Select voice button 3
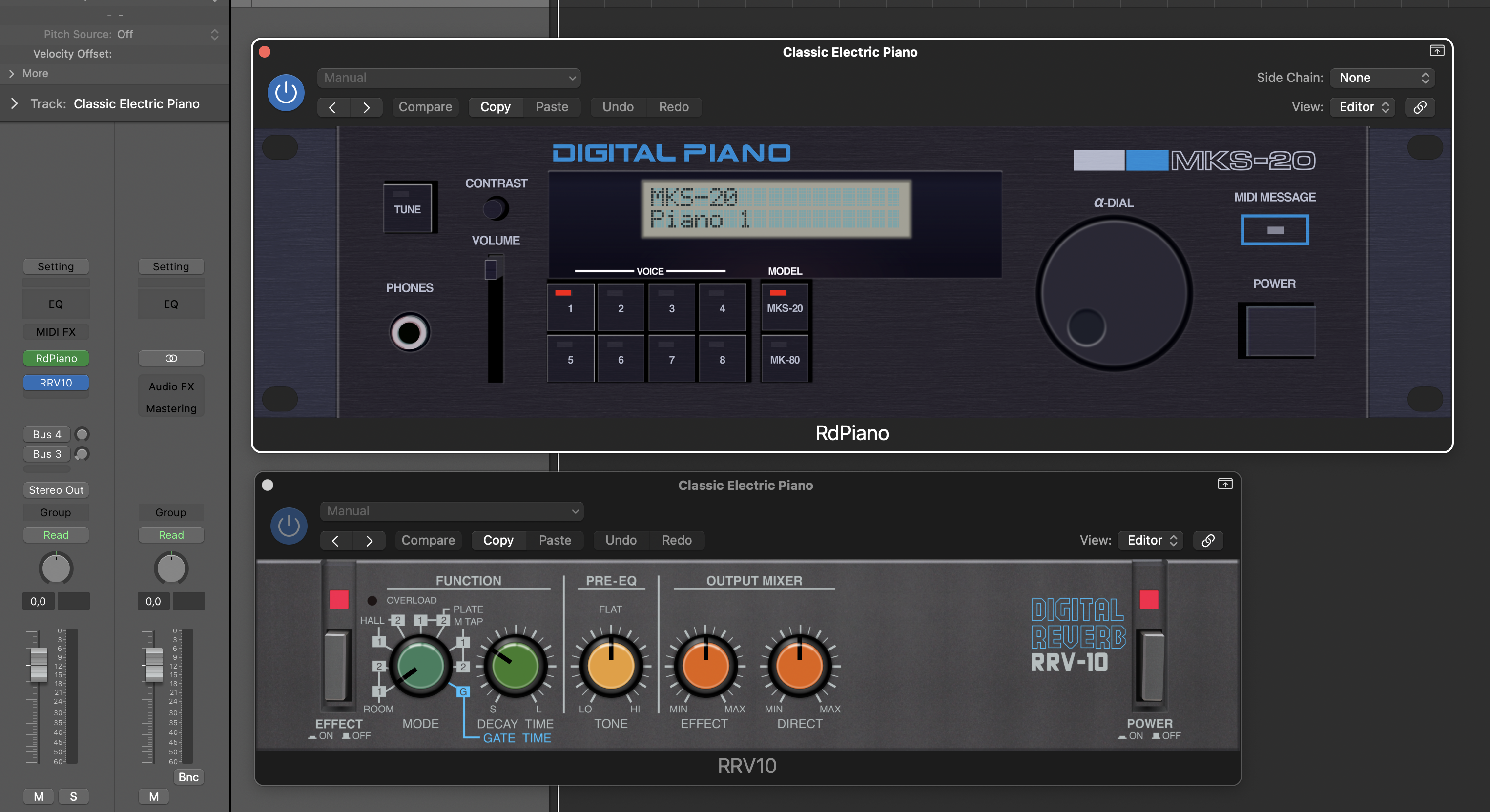The image size is (1490, 812). click(672, 307)
